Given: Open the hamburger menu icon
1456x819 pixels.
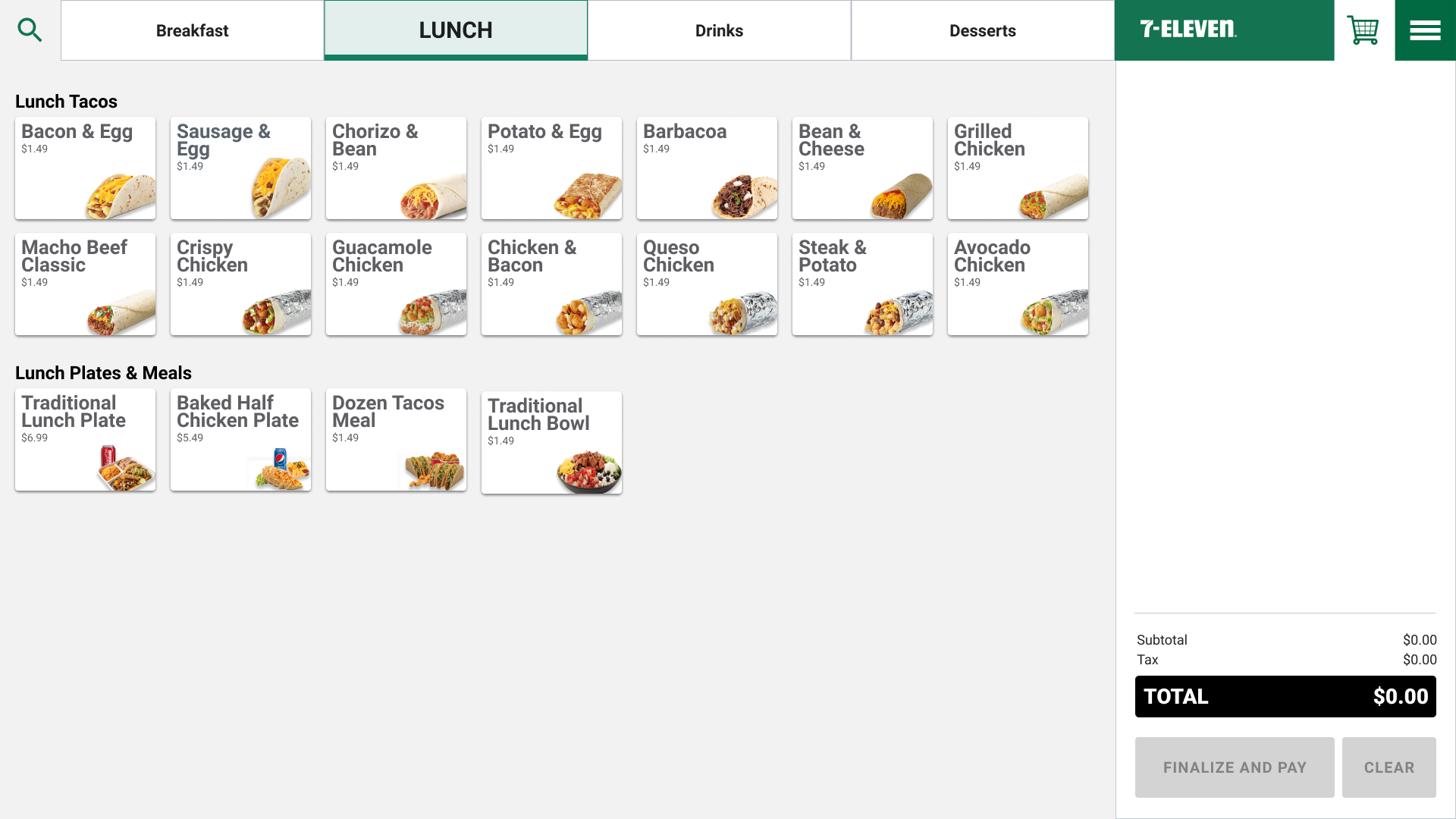Looking at the screenshot, I should coord(1425,30).
